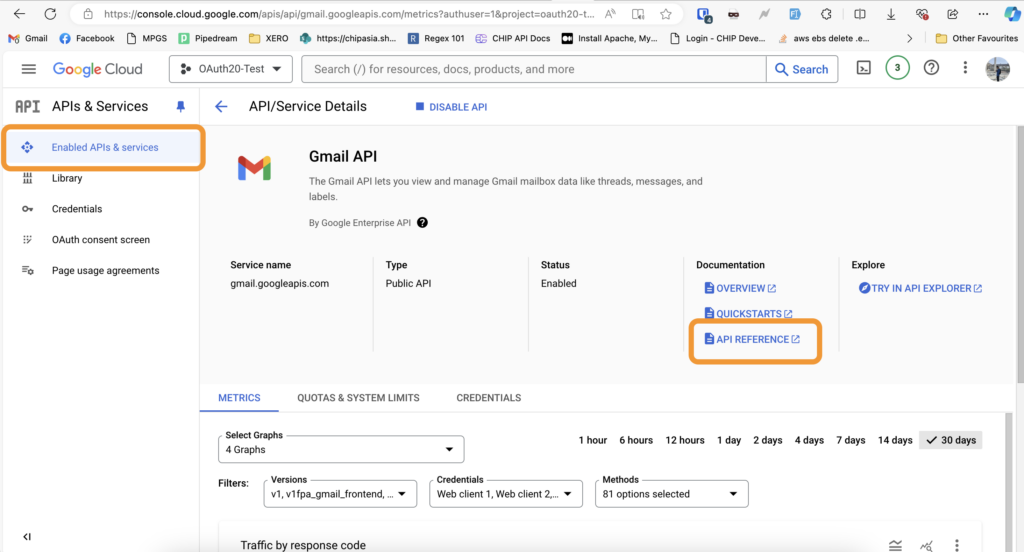Image resolution: width=1024 pixels, height=552 pixels.
Task: Pin APIs & Services with the pin icon
Action: point(181,106)
